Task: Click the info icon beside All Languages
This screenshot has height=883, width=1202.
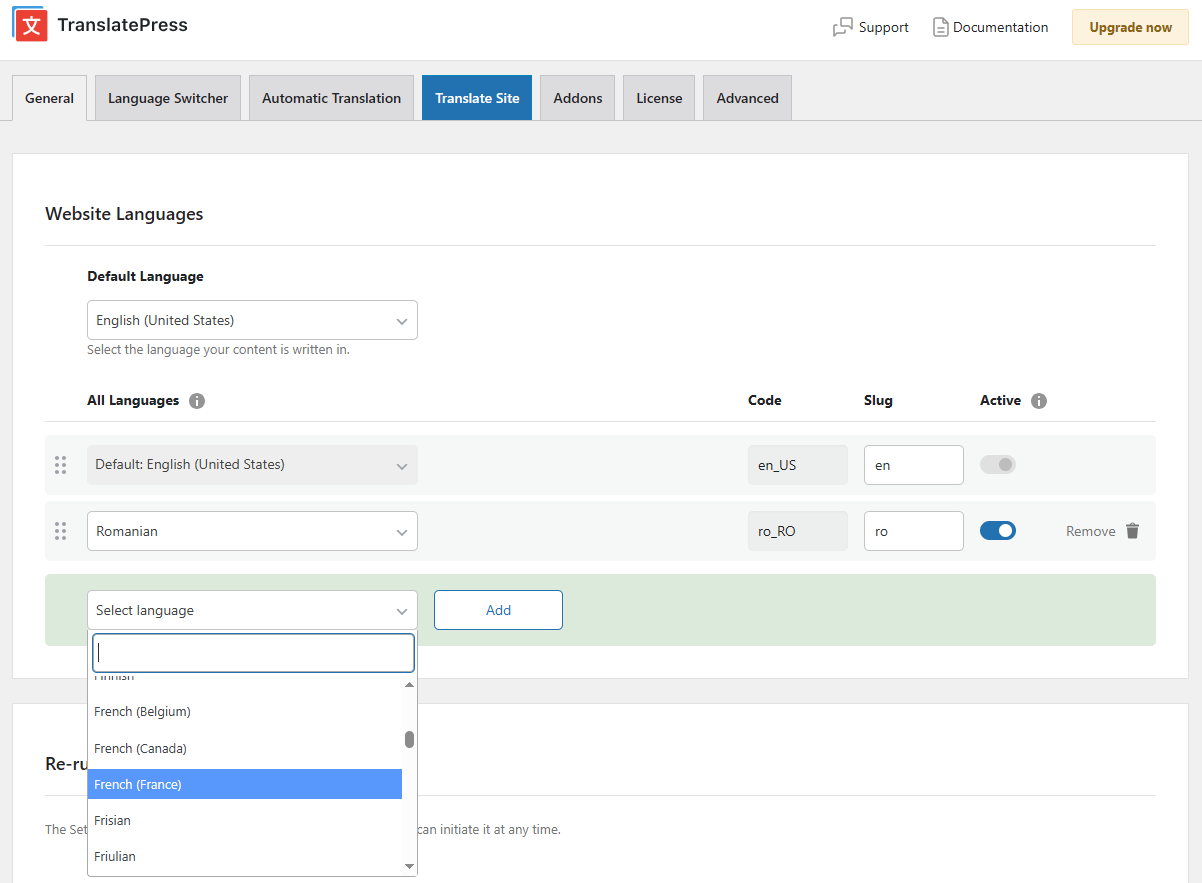Action: point(197,400)
